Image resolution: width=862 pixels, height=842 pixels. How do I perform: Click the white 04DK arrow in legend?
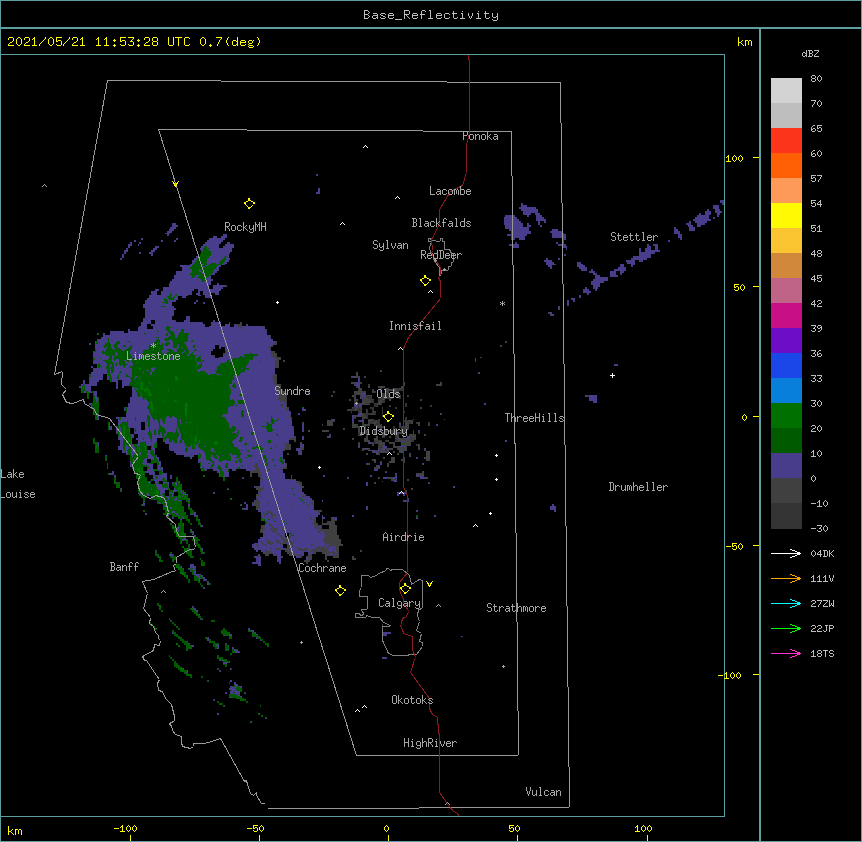pyautogui.click(x=786, y=553)
